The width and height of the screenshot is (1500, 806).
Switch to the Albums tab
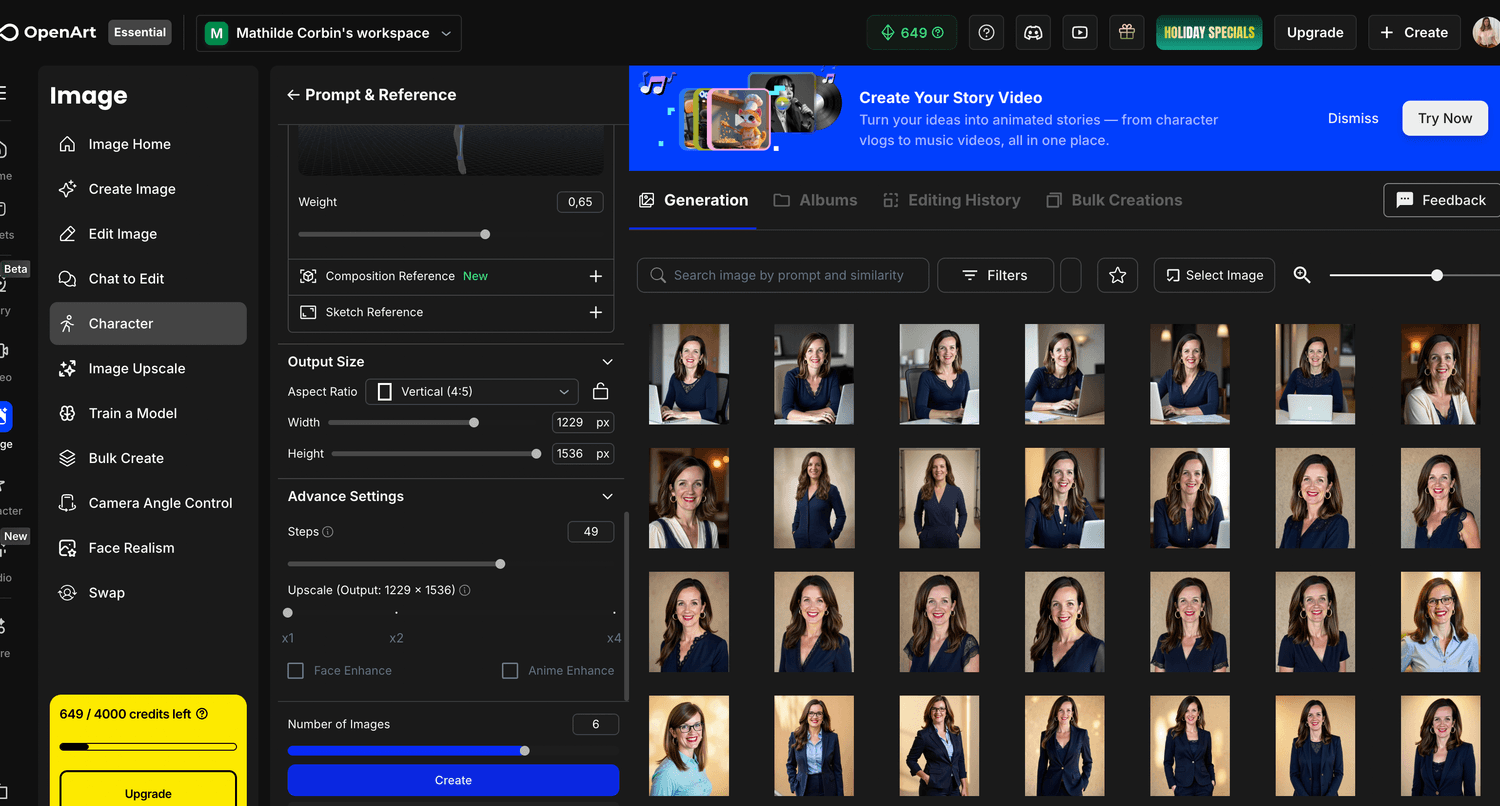815,200
